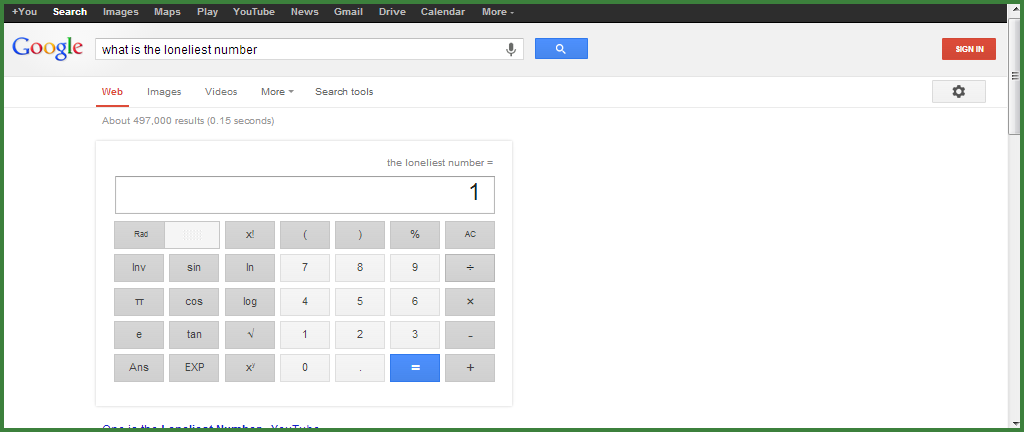This screenshot has width=1024, height=432.
Task: Click the blue magnifier search button
Action: (561, 49)
